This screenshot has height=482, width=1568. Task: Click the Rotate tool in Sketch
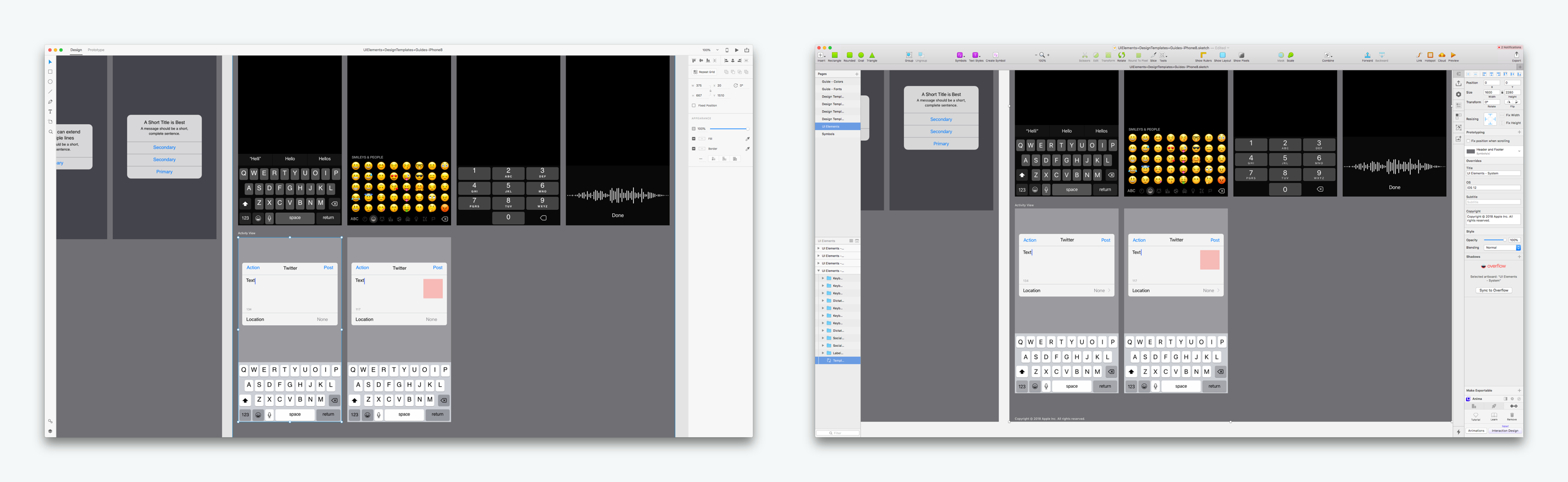[x=1122, y=57]
